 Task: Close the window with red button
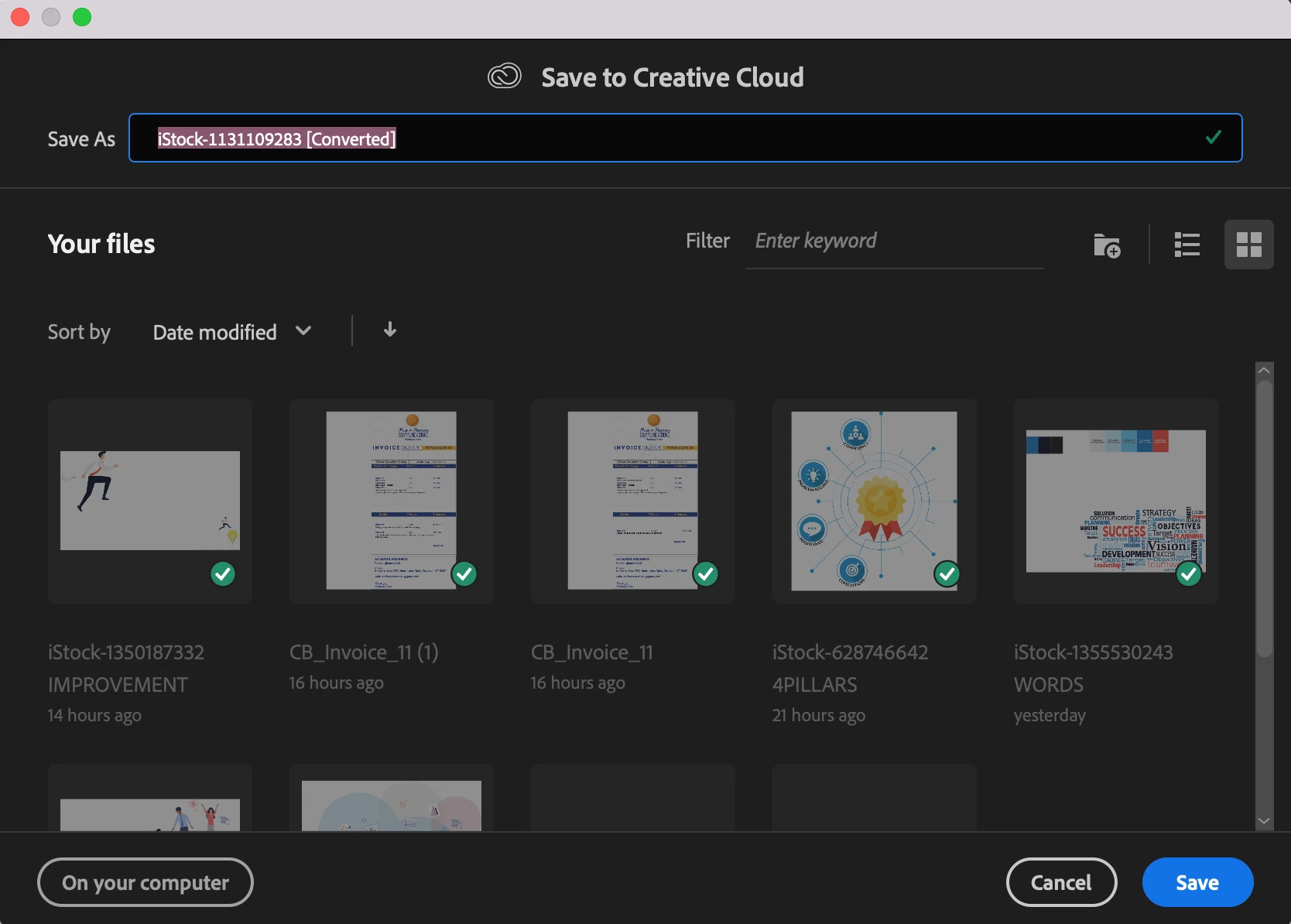click(x=20, y=17)
